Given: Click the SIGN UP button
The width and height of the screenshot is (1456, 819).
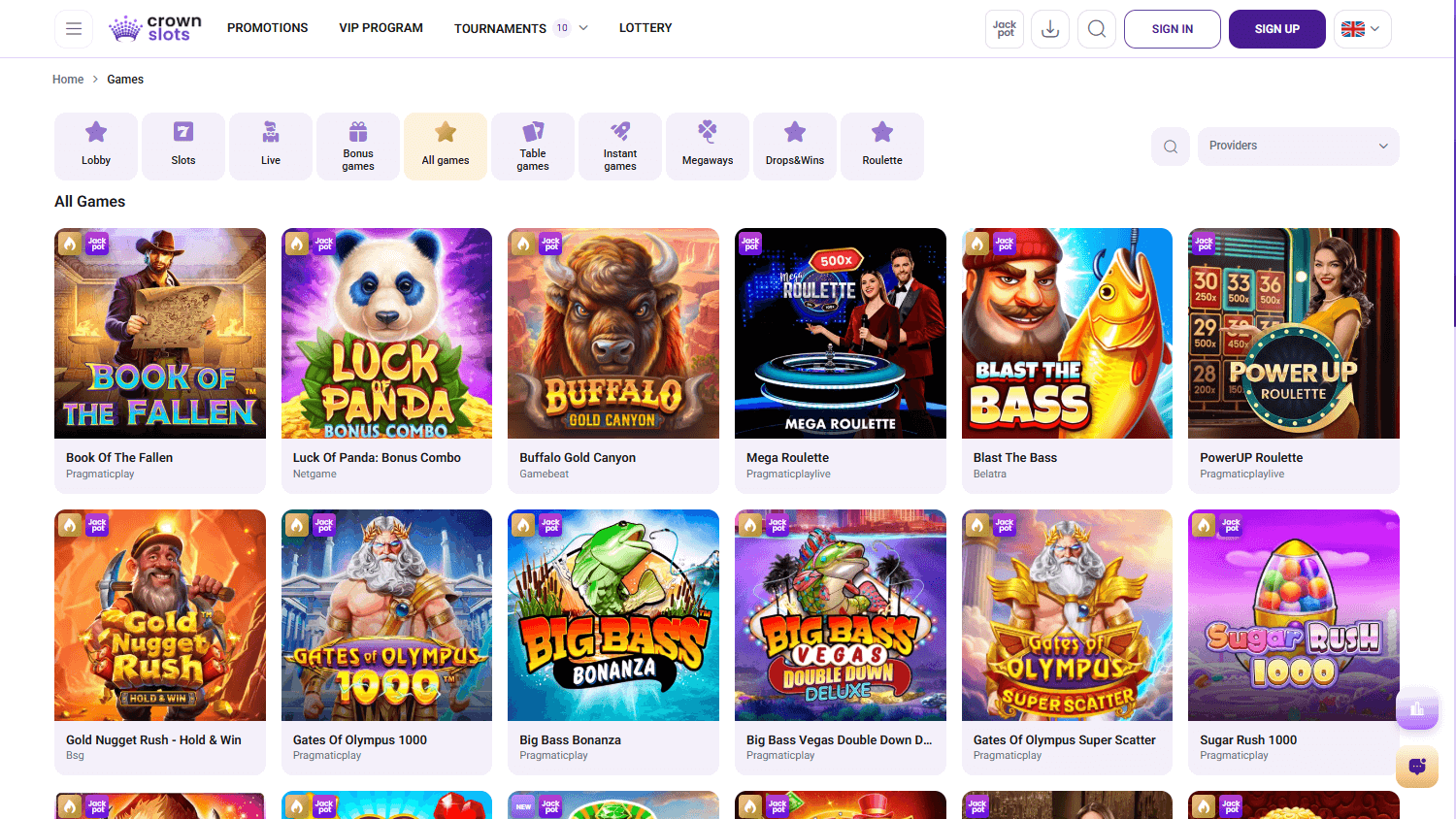Looking at the screenshot, I should point(1276,28).
